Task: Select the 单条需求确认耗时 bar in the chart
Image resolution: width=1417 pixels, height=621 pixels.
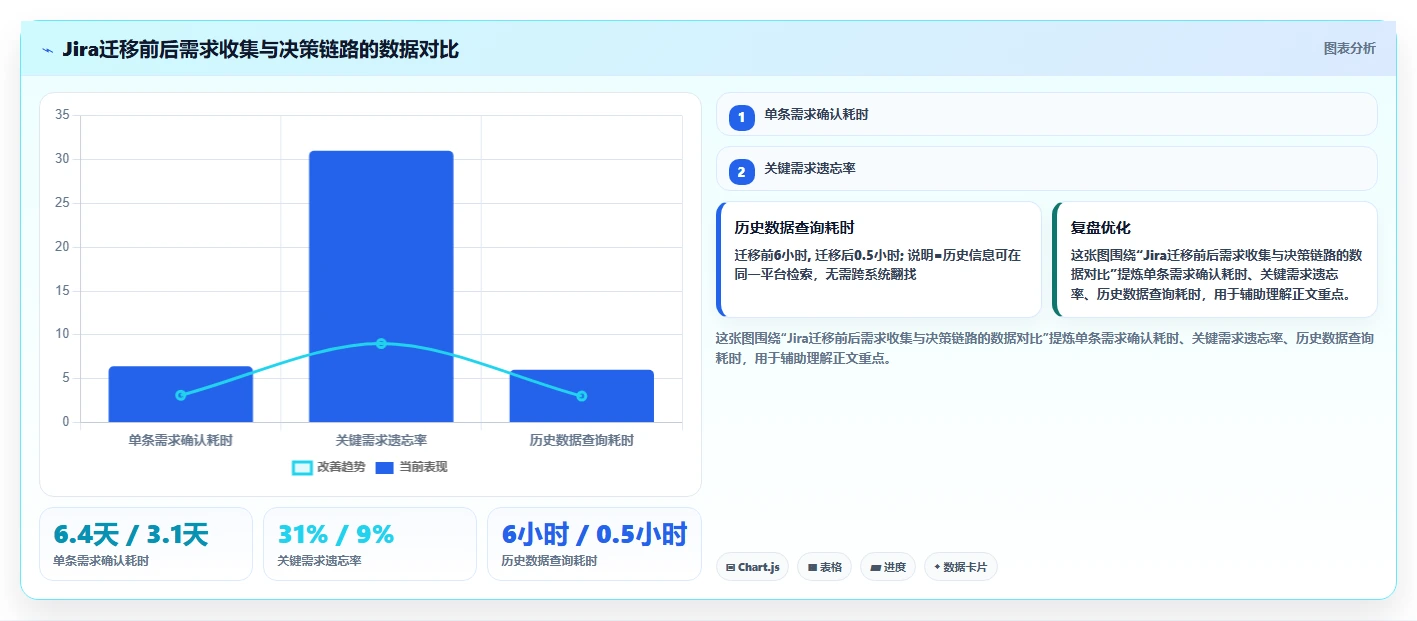Action: (180, 394)
